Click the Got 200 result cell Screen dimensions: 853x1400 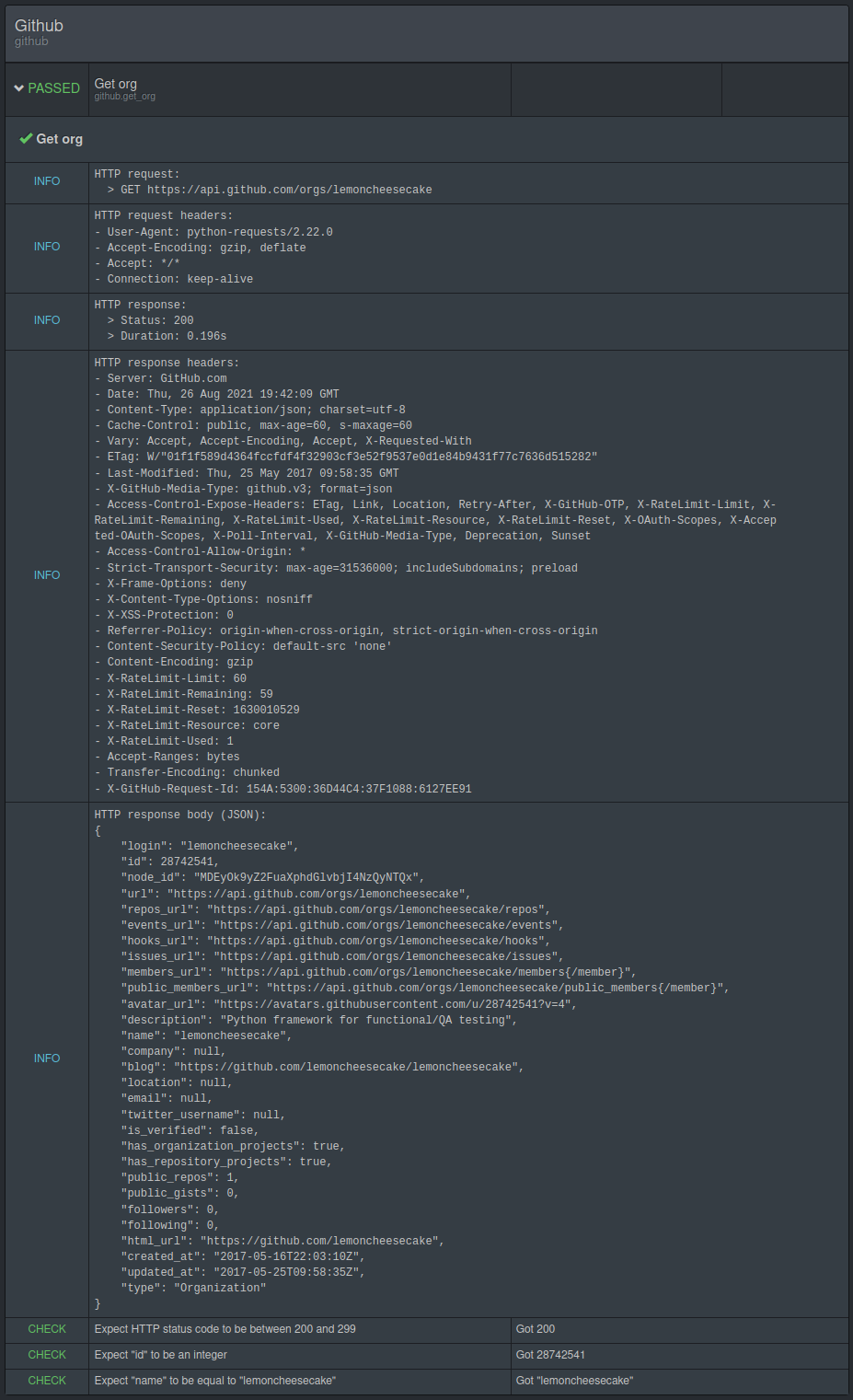coord(679,1329)
